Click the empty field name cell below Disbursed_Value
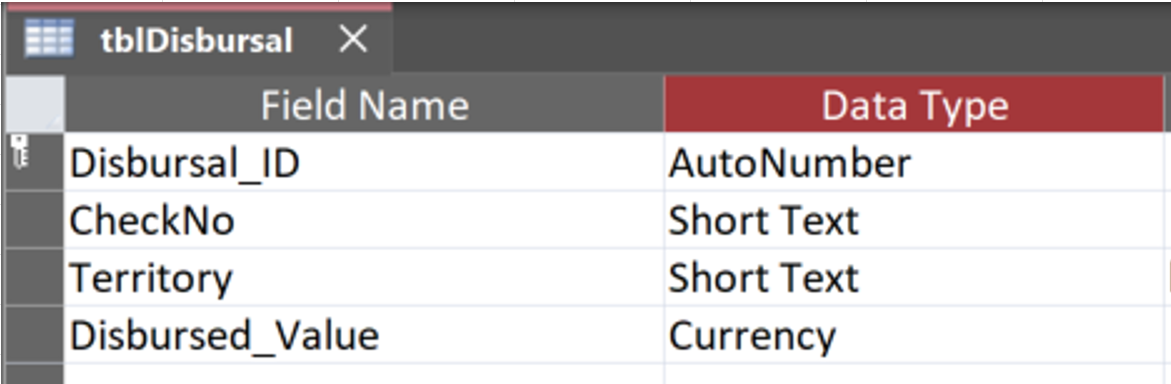Viewport: 1171px width, 384px height. [364, 374]
